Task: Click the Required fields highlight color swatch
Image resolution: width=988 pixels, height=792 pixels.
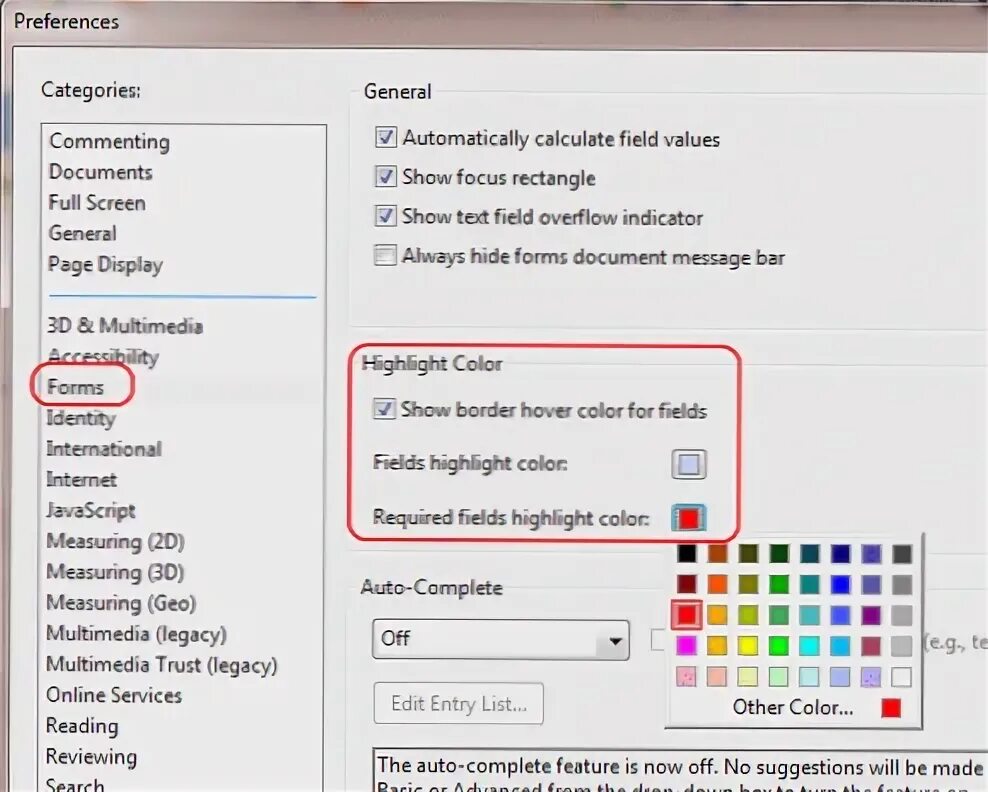Action: click(689, 519)
